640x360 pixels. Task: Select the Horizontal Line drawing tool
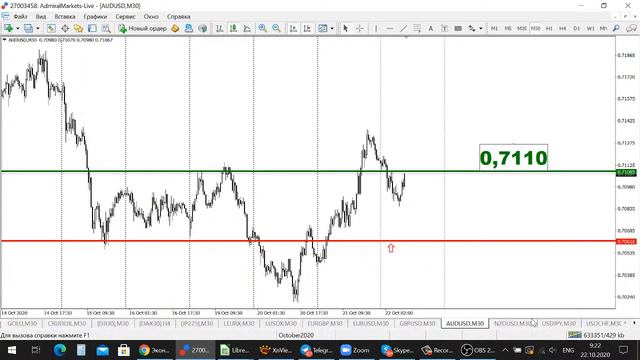pos(390,28)
